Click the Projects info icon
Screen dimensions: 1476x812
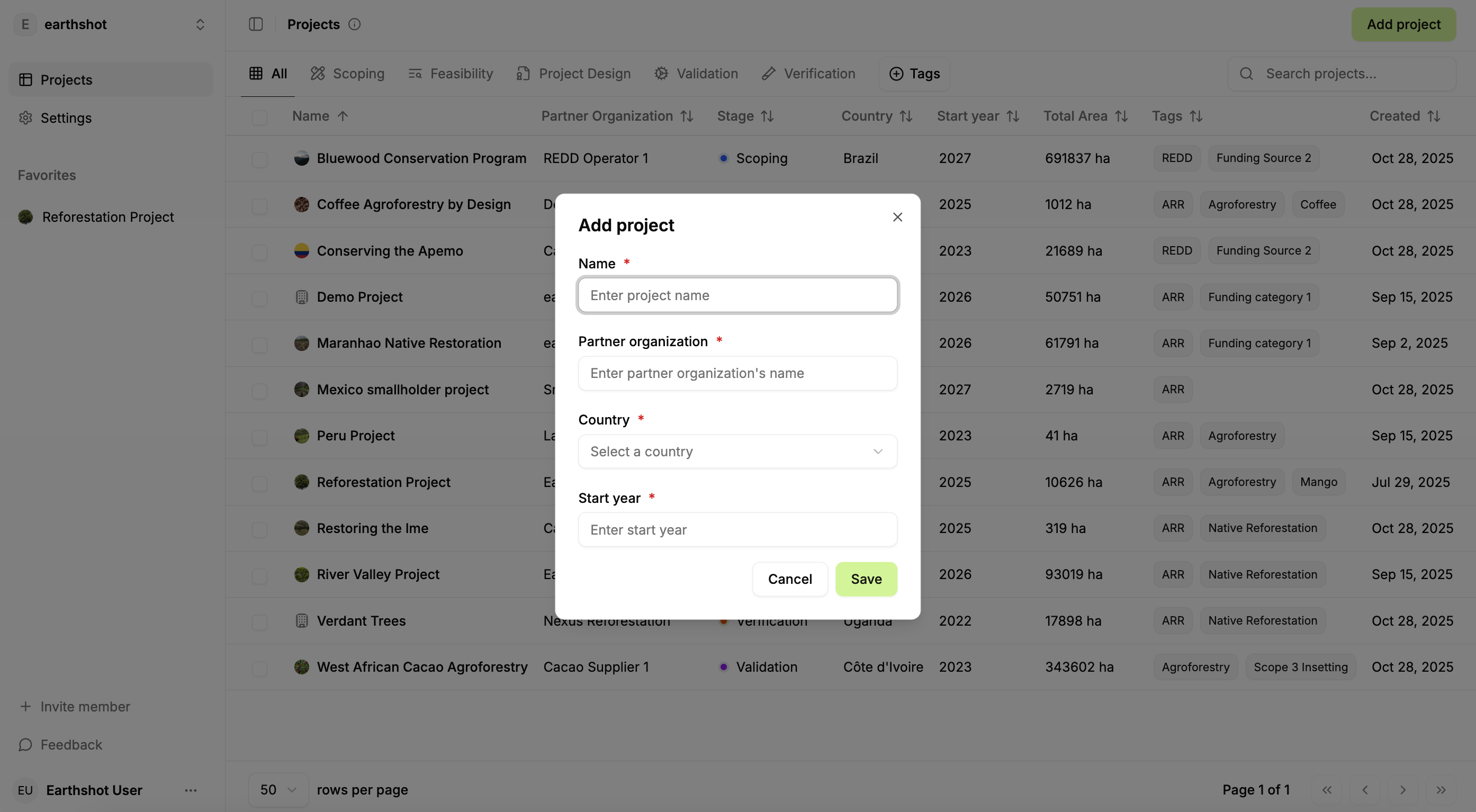pyautogui.click(x=355, y=24)
